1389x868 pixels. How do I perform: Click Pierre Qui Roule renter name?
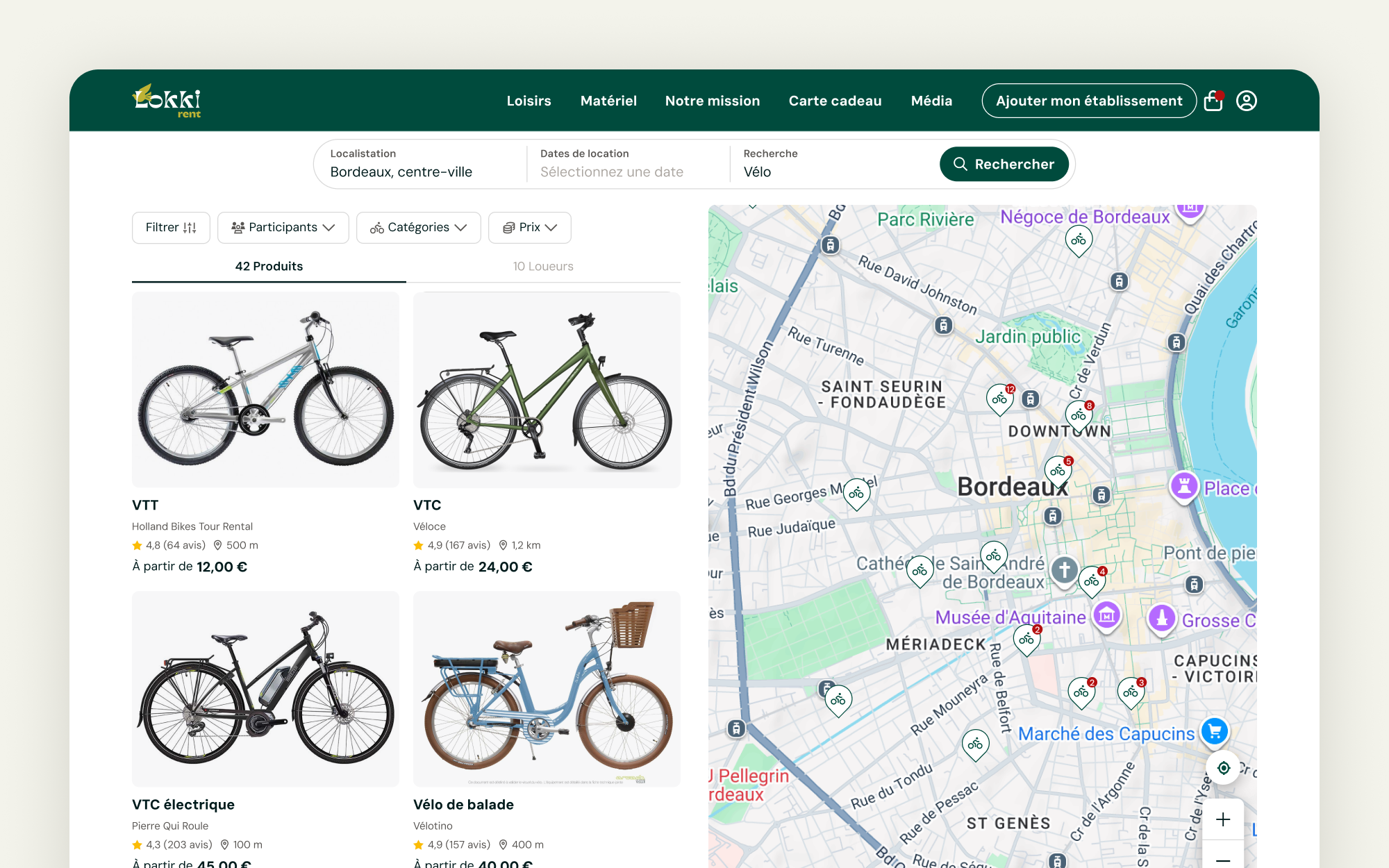coord(170,826)
